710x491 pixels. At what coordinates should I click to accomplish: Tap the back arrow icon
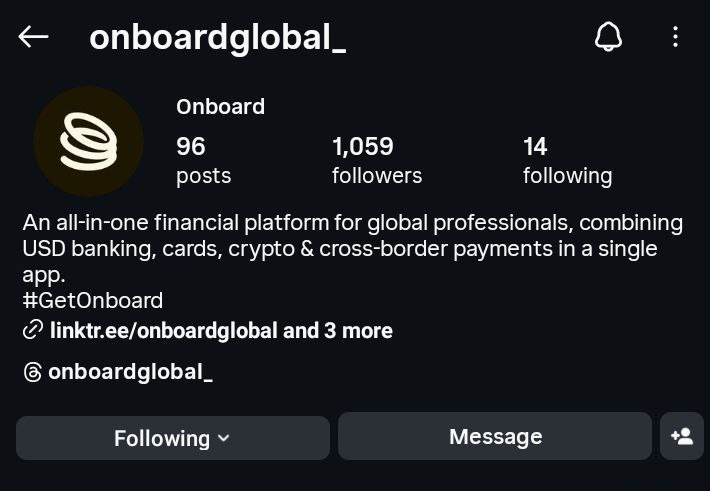coord(33,37)
